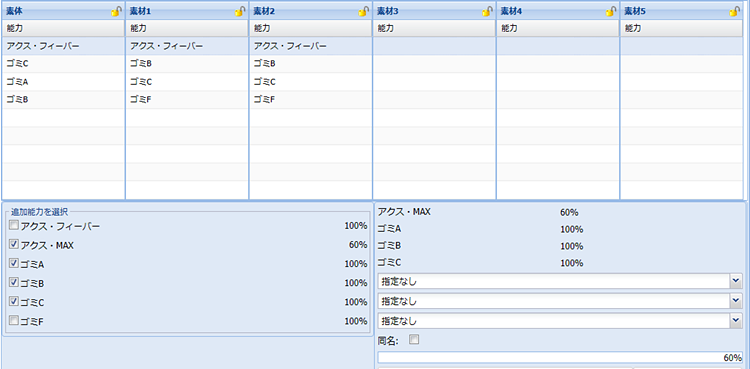Click the 能力 column header in 素材5
Image resolution: width=750 pixels, height=369 pixels.
click(682, 28)
